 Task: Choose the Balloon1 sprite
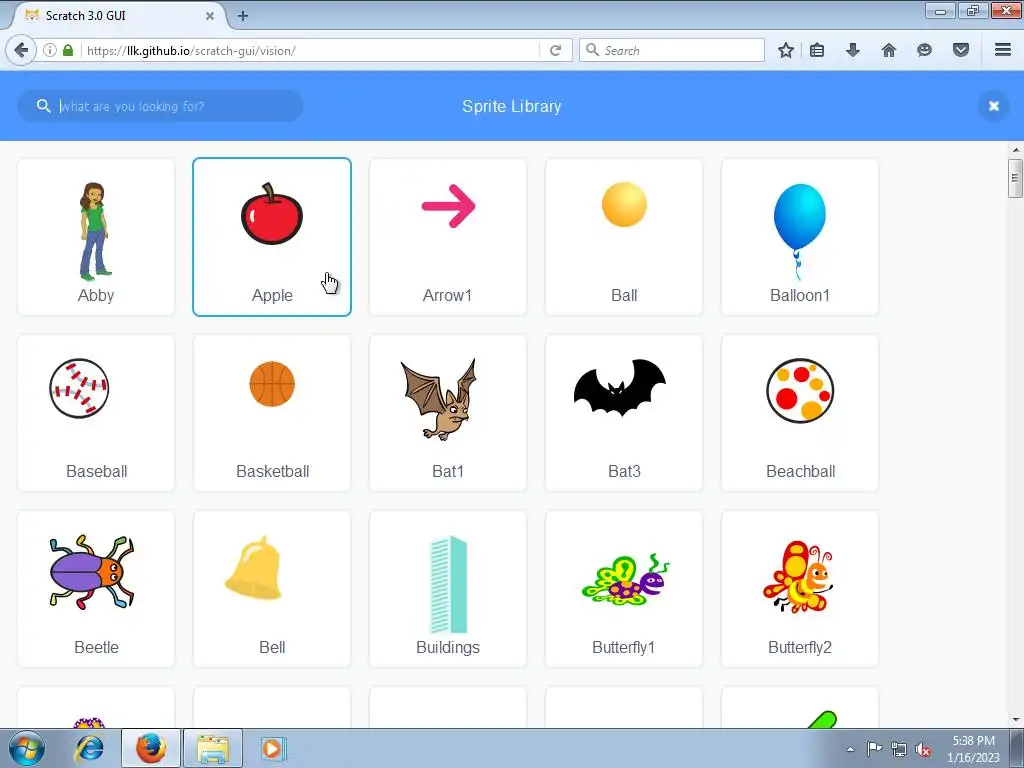click(800, 237)
